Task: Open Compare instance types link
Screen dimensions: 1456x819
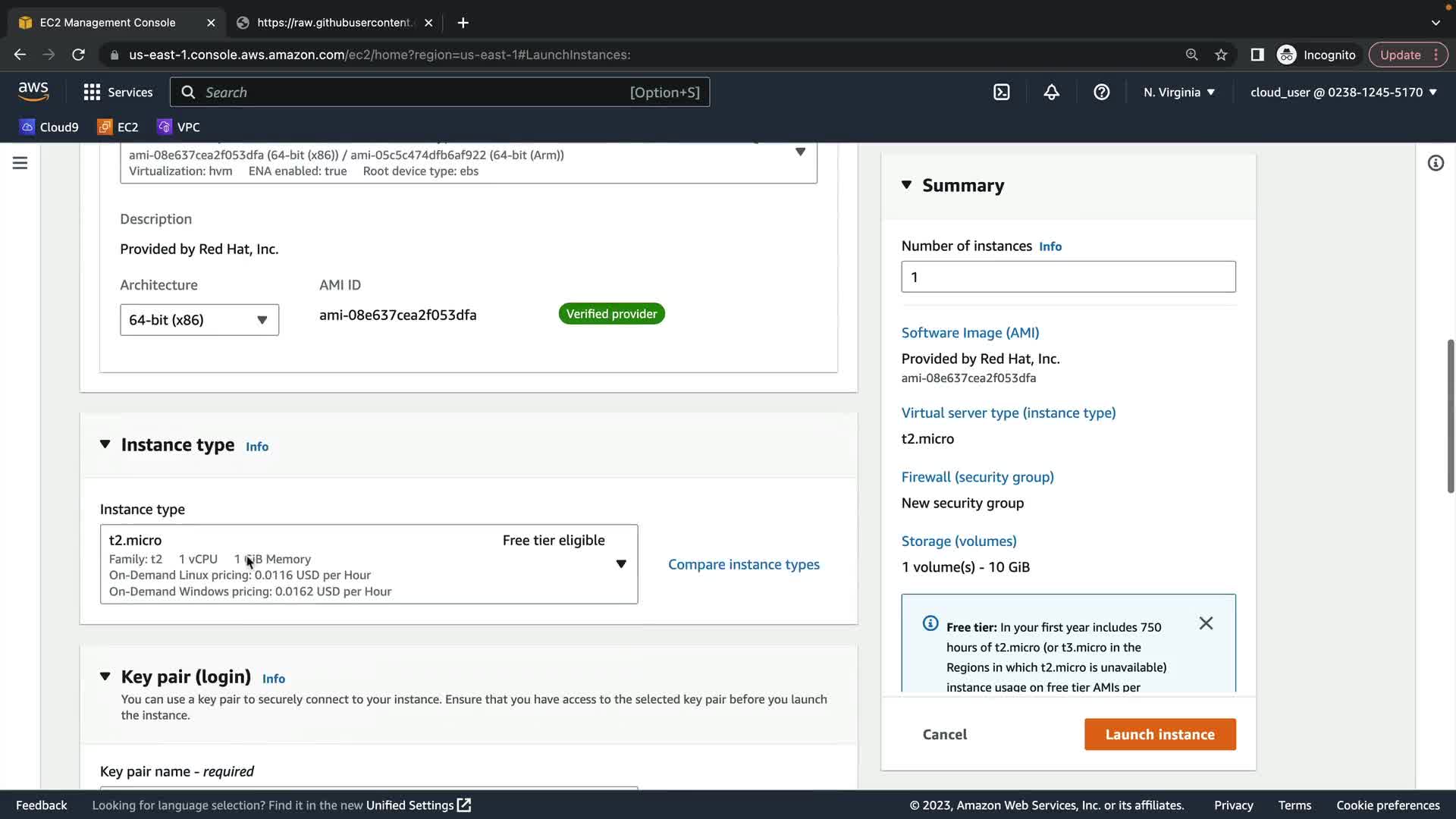Action: (x=743, y=564)
